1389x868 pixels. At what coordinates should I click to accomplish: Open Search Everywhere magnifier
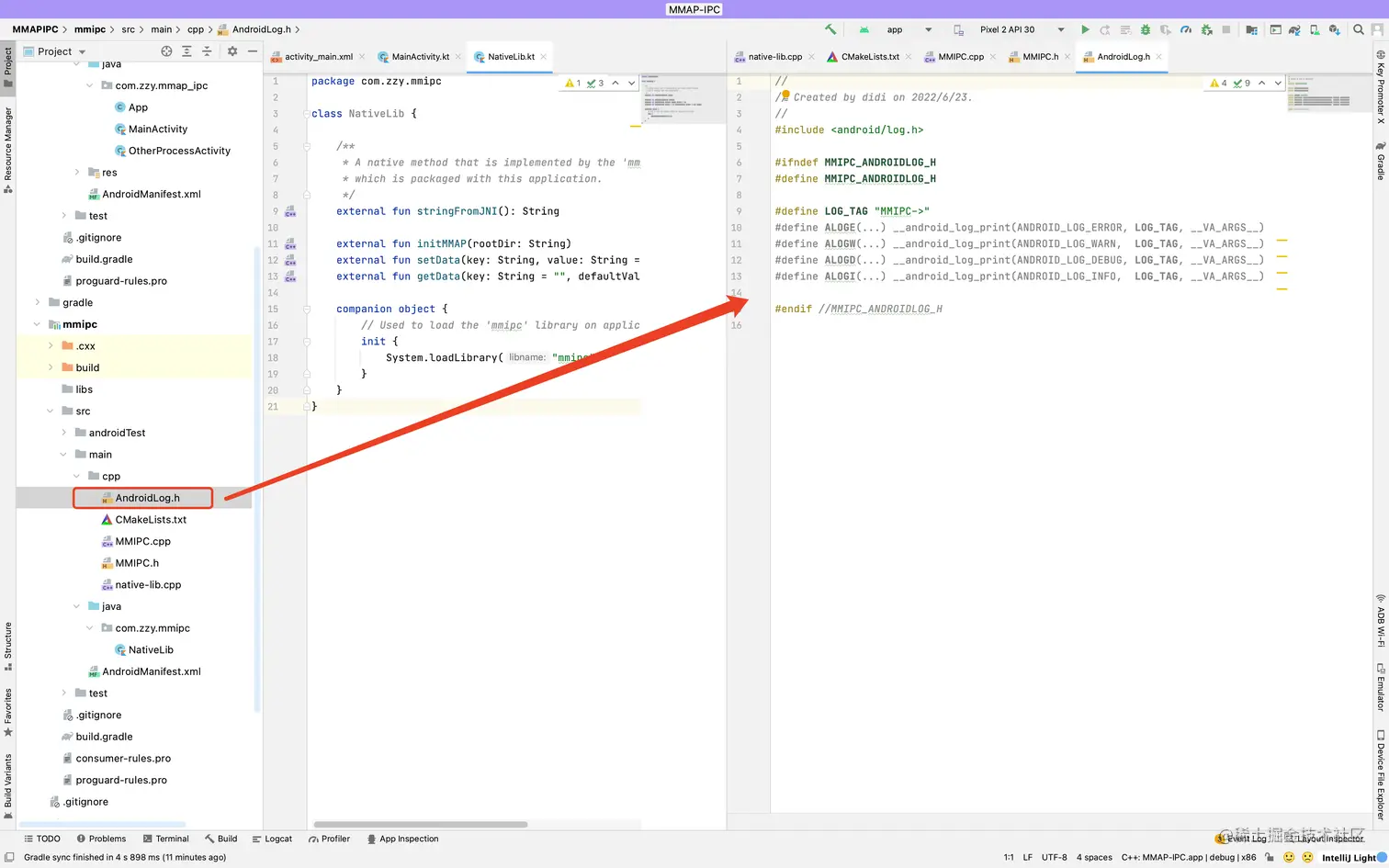pyautogui.click(x=1359, y=29)
